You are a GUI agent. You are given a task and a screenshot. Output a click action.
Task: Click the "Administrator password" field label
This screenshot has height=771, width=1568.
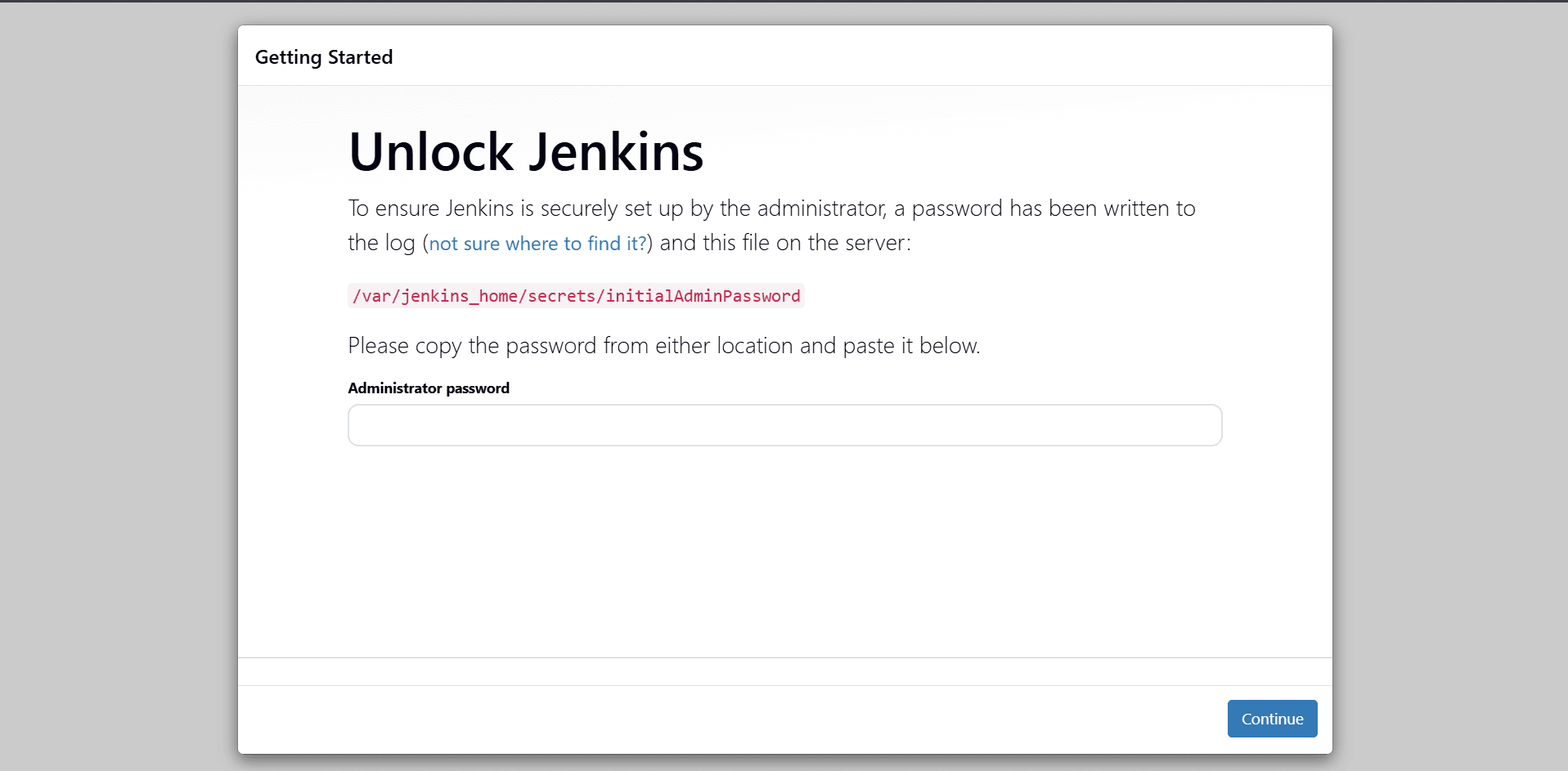pos(429,388)
